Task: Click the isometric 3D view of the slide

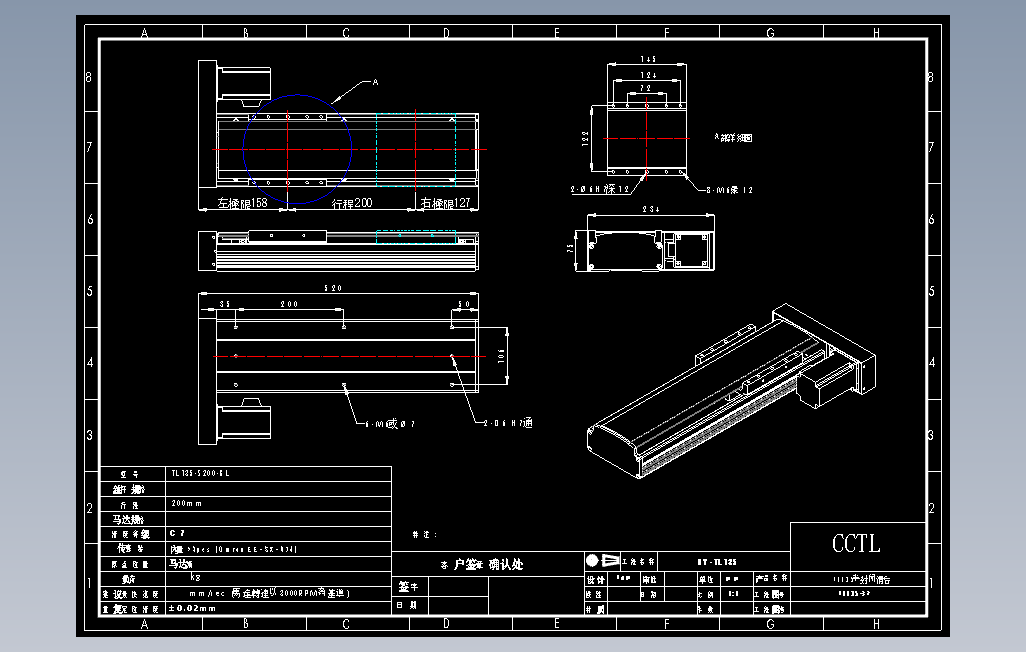Action: (x=732, y=391)
